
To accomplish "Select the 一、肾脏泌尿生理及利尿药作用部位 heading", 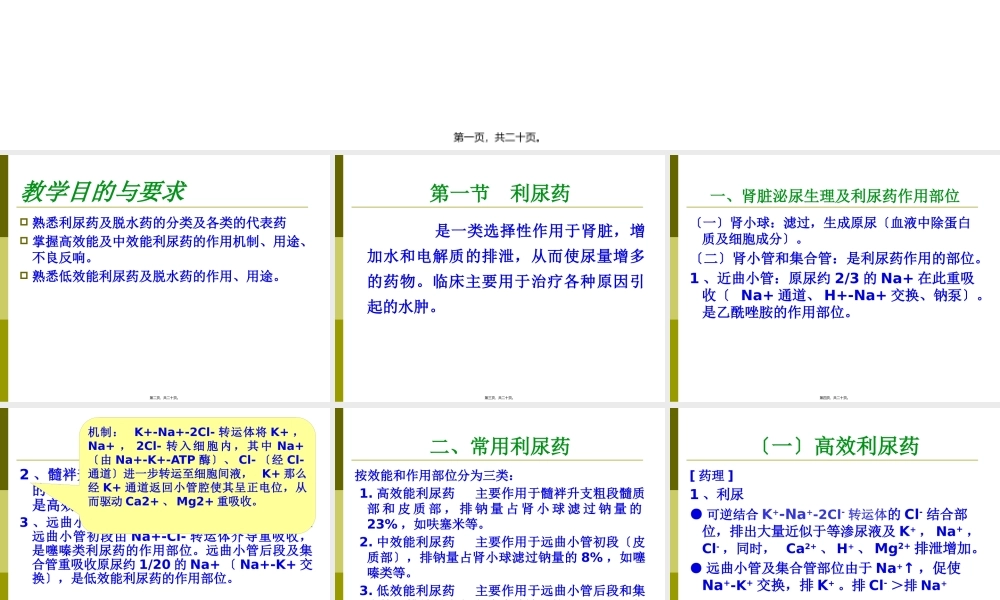I will tap(833, 196).
